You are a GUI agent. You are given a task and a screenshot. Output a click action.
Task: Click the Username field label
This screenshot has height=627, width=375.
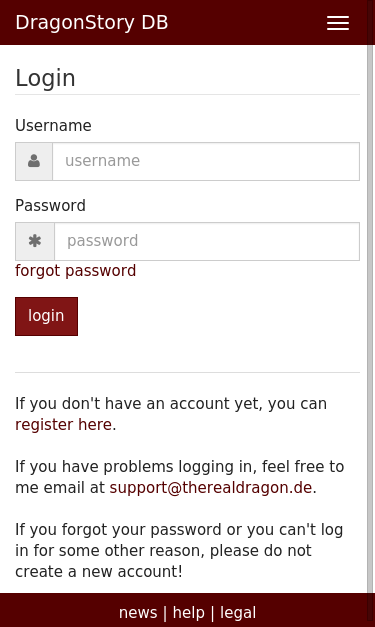(x=53, y=126)
